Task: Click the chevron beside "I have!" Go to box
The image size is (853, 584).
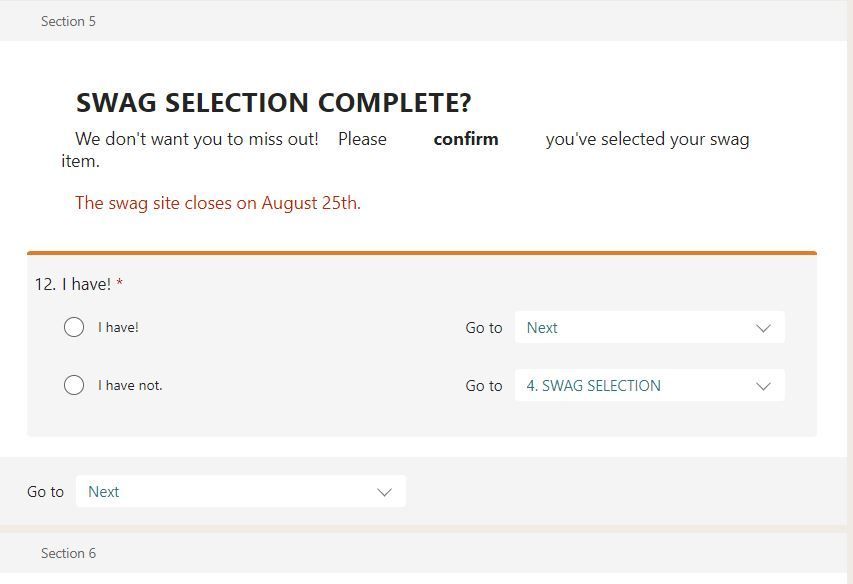Action: point(763,327)
